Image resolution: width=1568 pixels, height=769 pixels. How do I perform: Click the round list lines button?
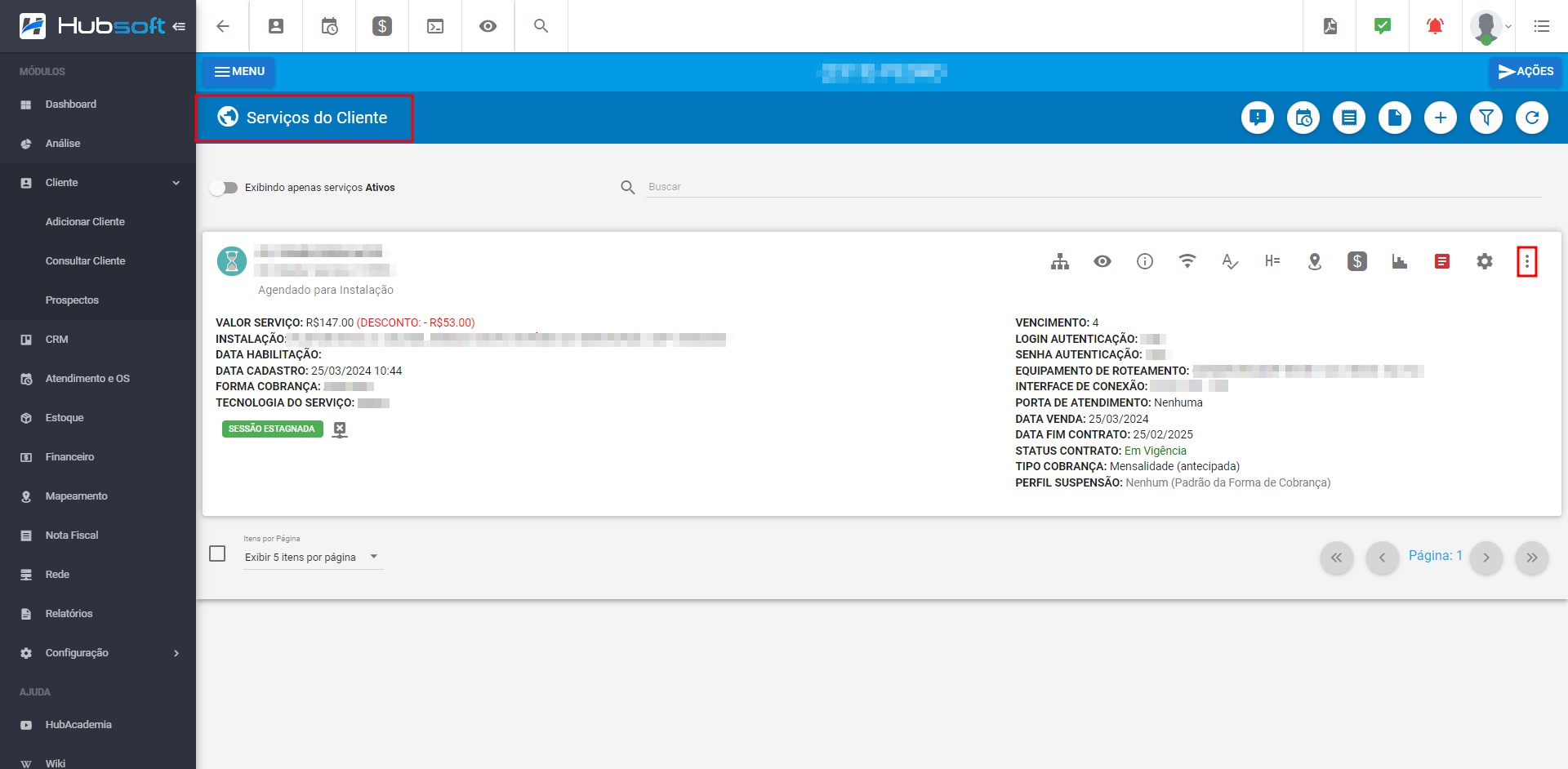tap(1349, 118)
